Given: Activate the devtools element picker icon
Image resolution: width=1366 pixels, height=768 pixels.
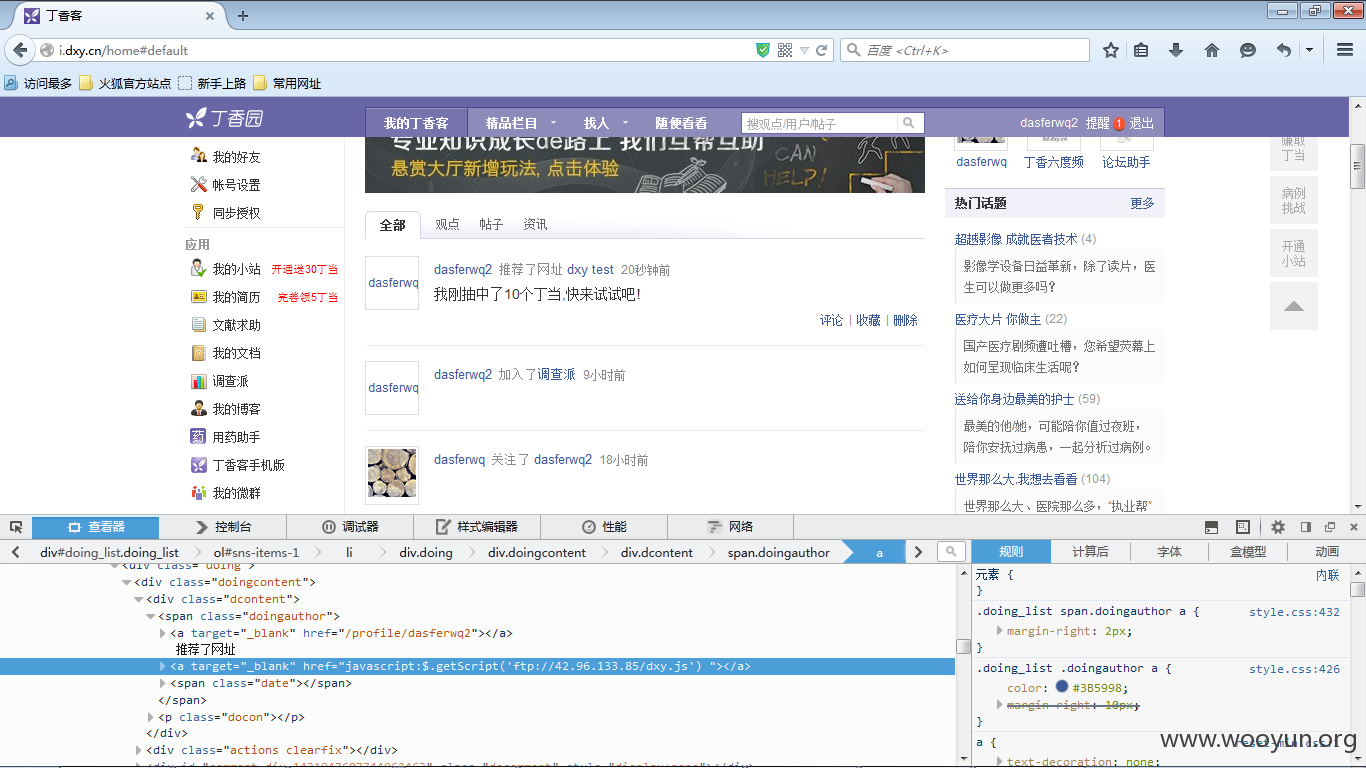Looking at the screenshot, I should coord(16,527).
